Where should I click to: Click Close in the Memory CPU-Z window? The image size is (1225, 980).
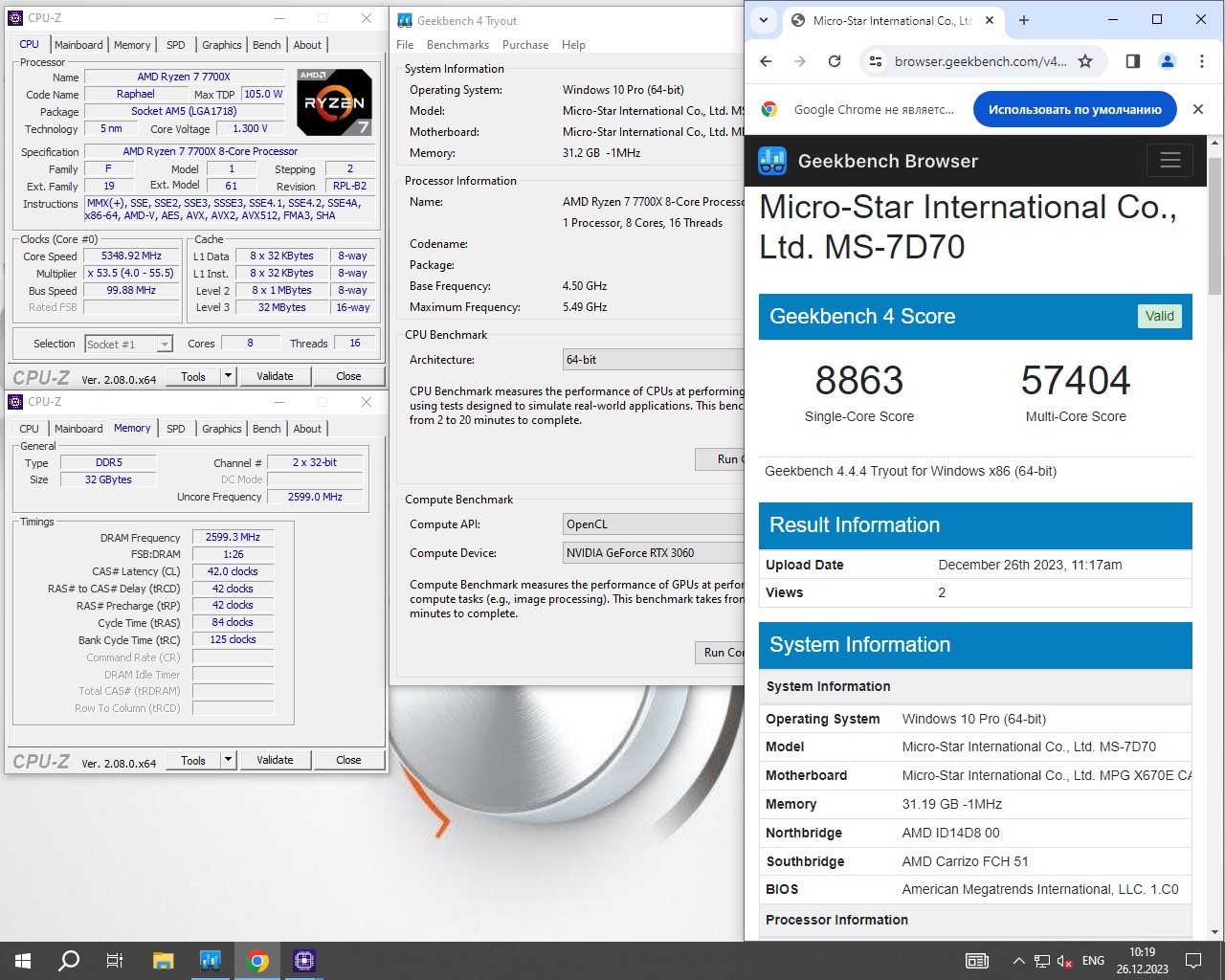pyautogui.click(x=348, y=760)
